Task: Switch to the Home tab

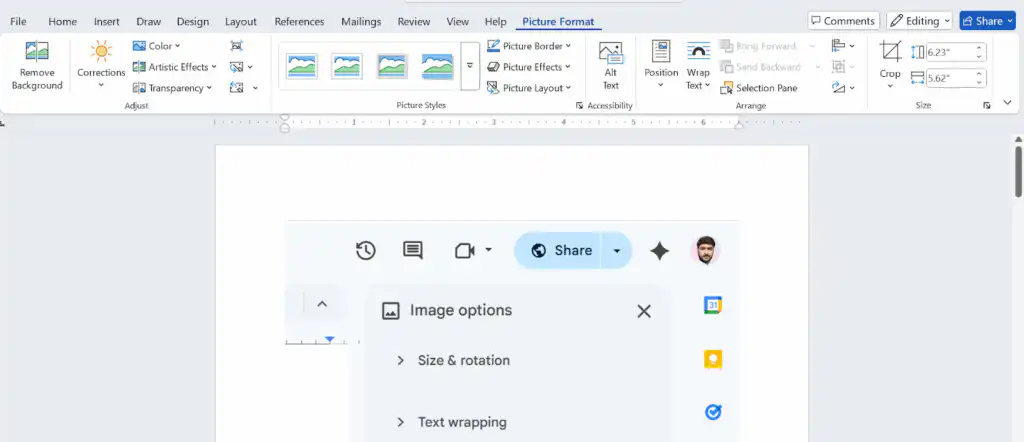Action: [x=63, y=22]
